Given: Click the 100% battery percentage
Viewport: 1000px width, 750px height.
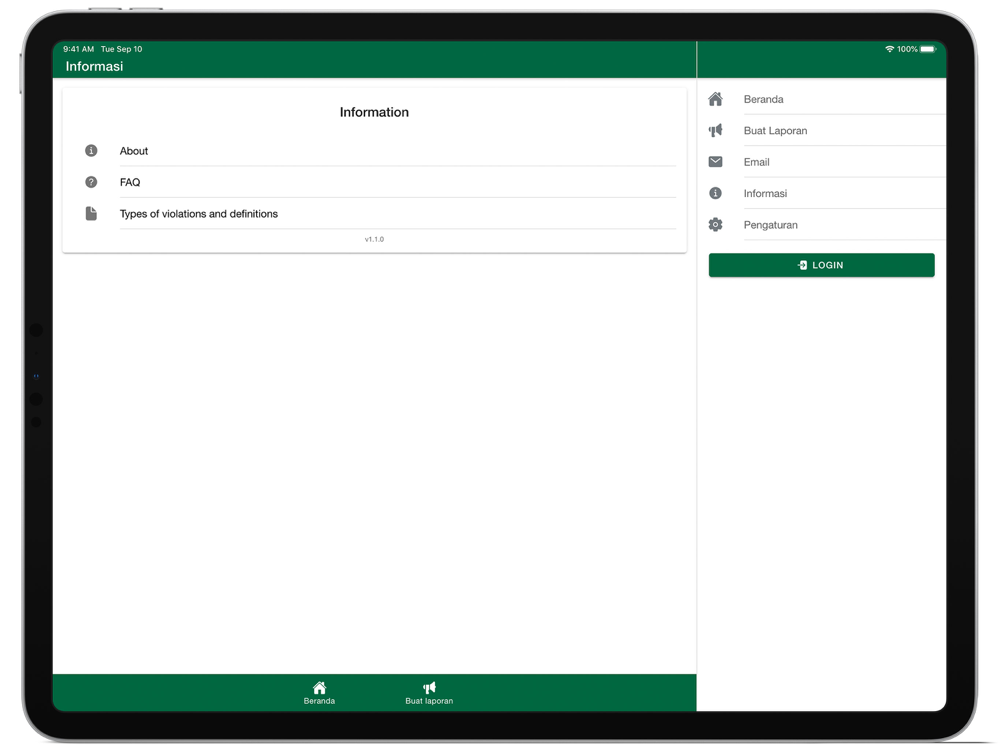Looking at the screenshot, I should click(x=907, y=49).
